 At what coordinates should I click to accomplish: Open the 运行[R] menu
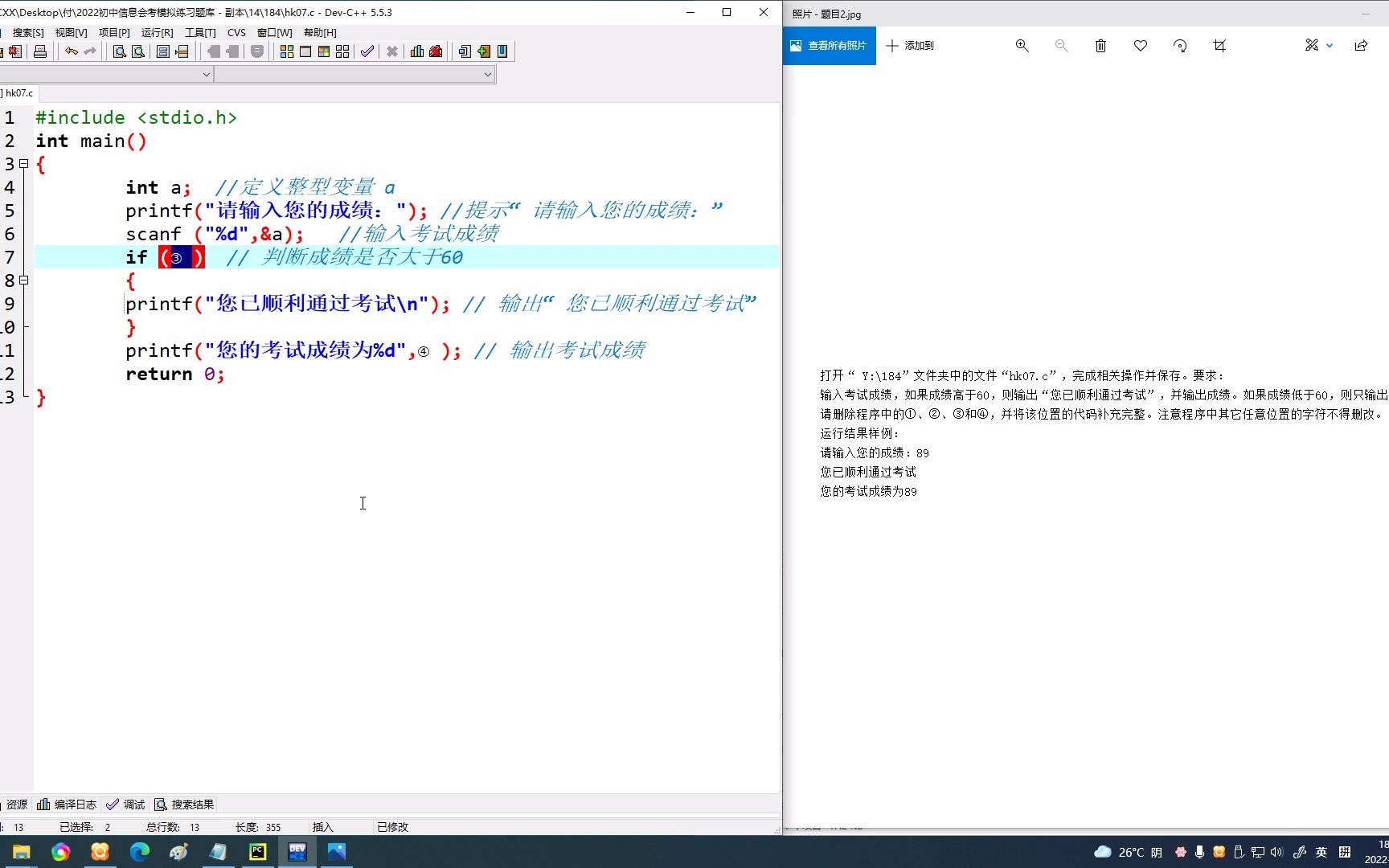158,33
